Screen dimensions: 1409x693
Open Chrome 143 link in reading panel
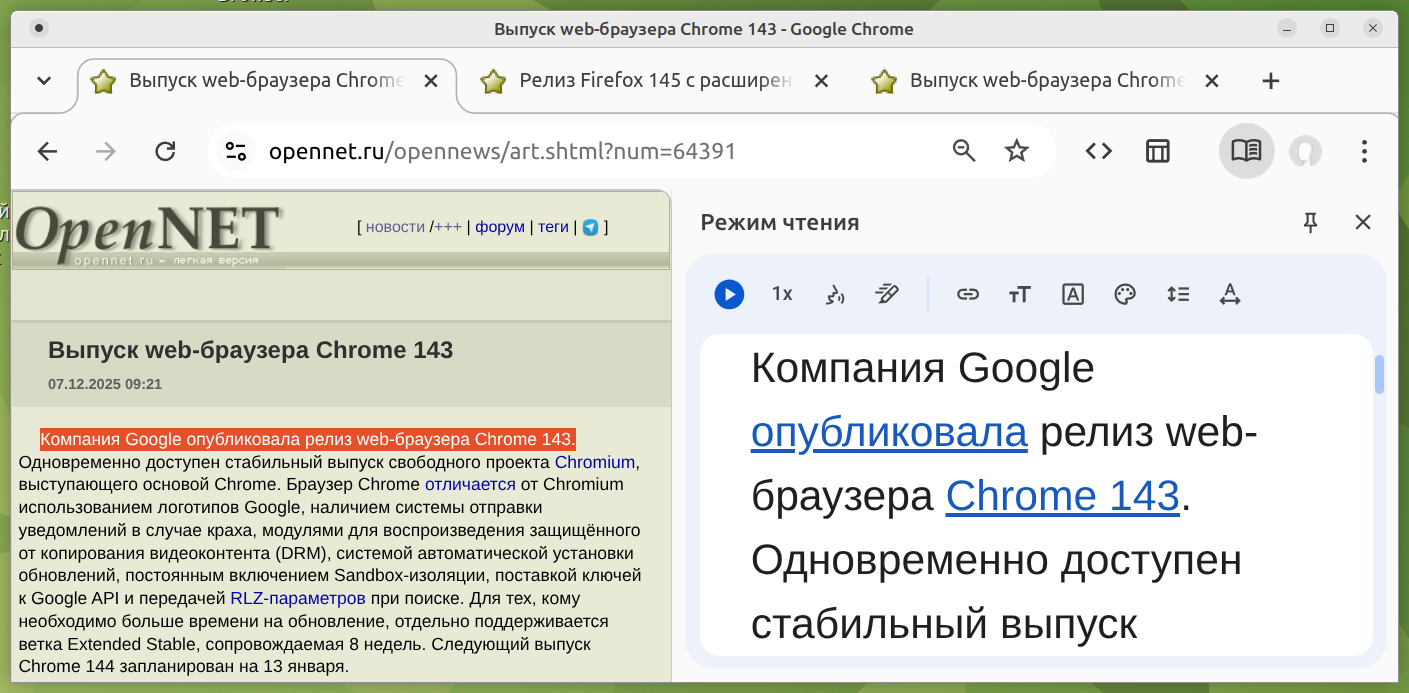[x=1063, y=496]
